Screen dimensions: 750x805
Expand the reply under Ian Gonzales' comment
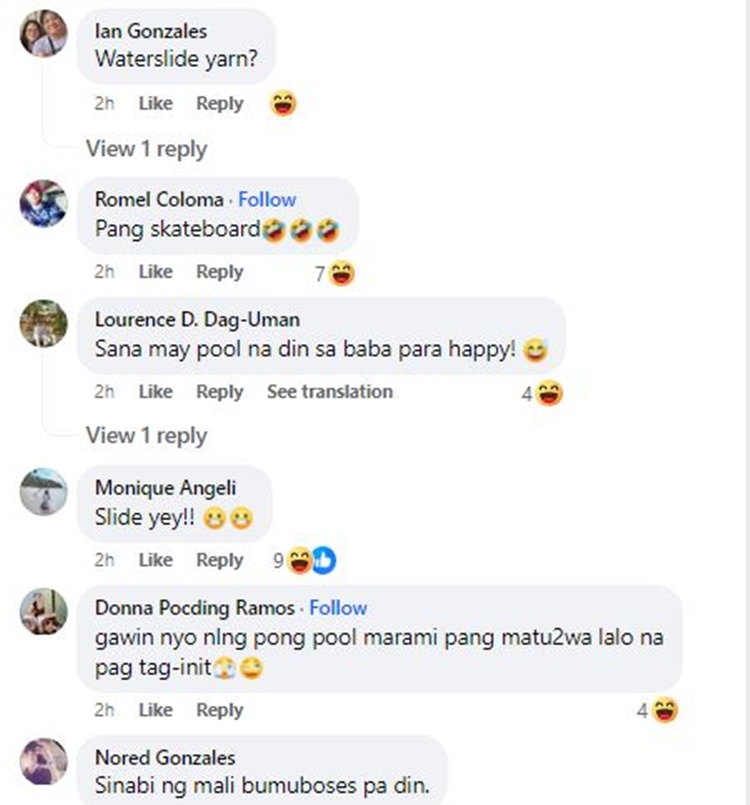click(x=146, y=149)
